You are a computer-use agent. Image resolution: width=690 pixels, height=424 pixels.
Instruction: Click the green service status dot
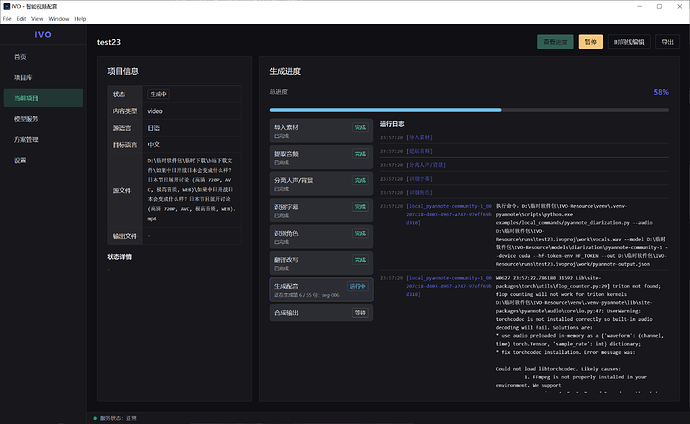[x=95, y=418]
